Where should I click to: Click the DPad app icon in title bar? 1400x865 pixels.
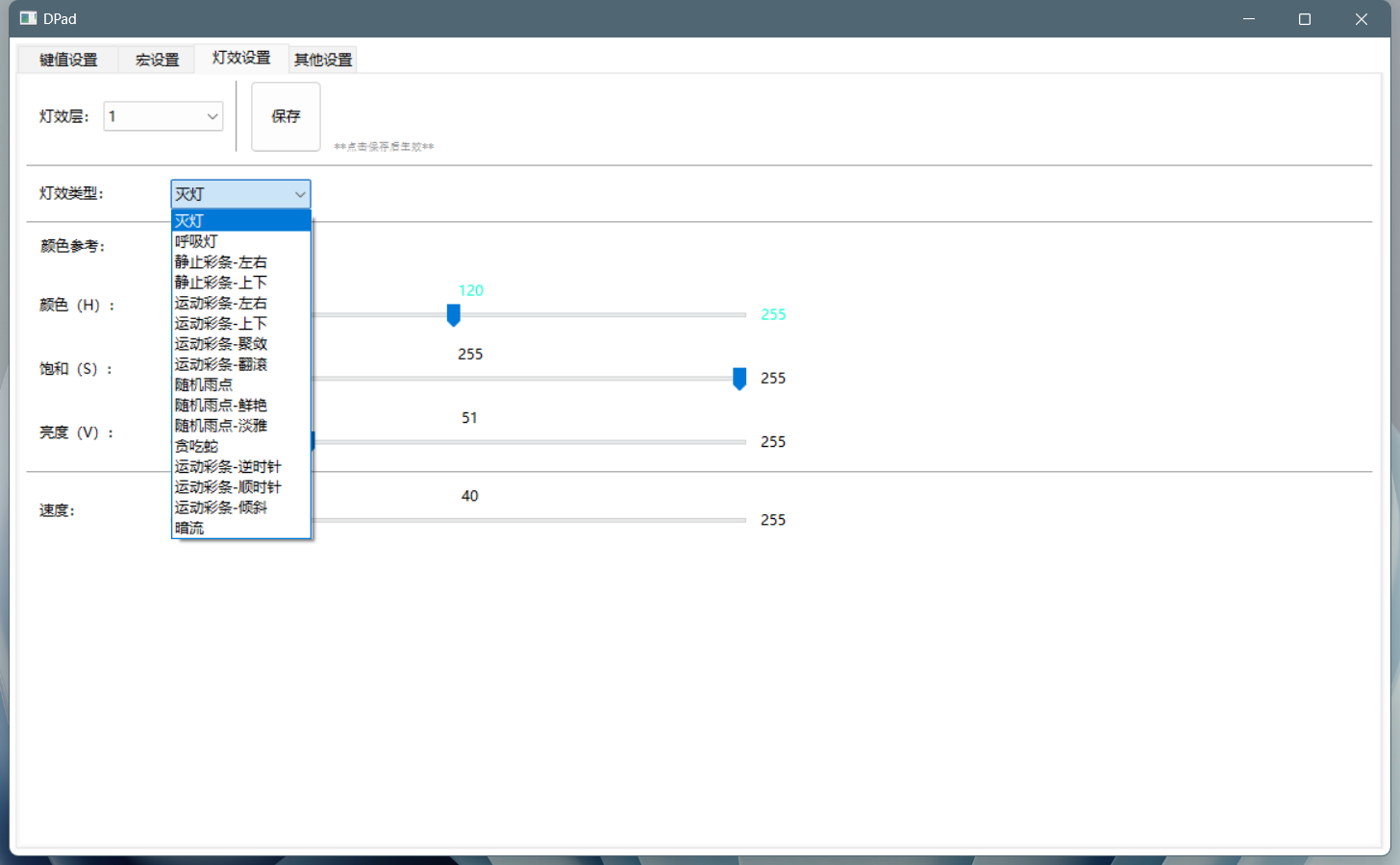coord(28,18)
